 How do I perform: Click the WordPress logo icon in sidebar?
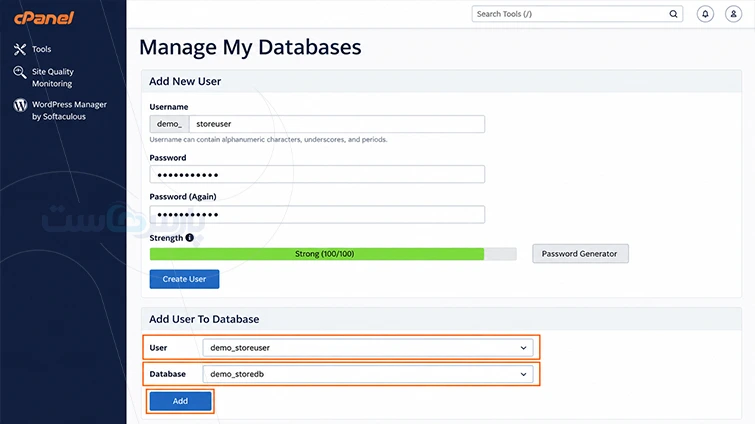pyautogui.click(x=20, y=105)
